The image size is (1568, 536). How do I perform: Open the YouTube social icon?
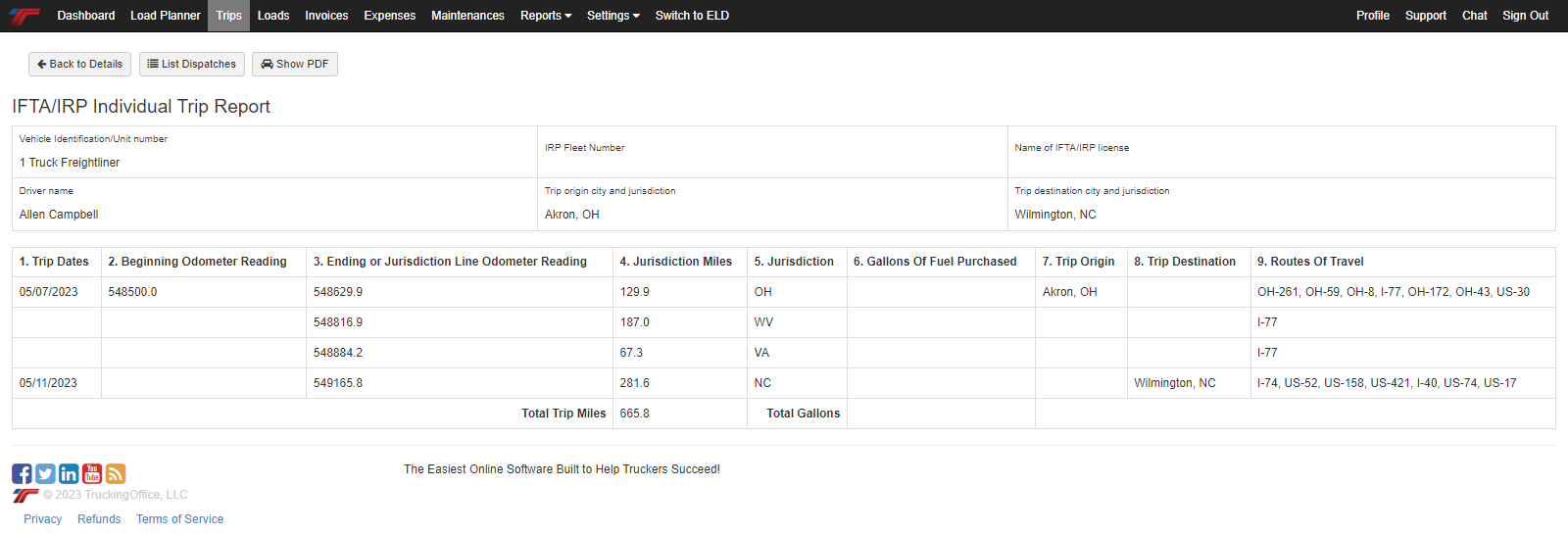(92, 474)
